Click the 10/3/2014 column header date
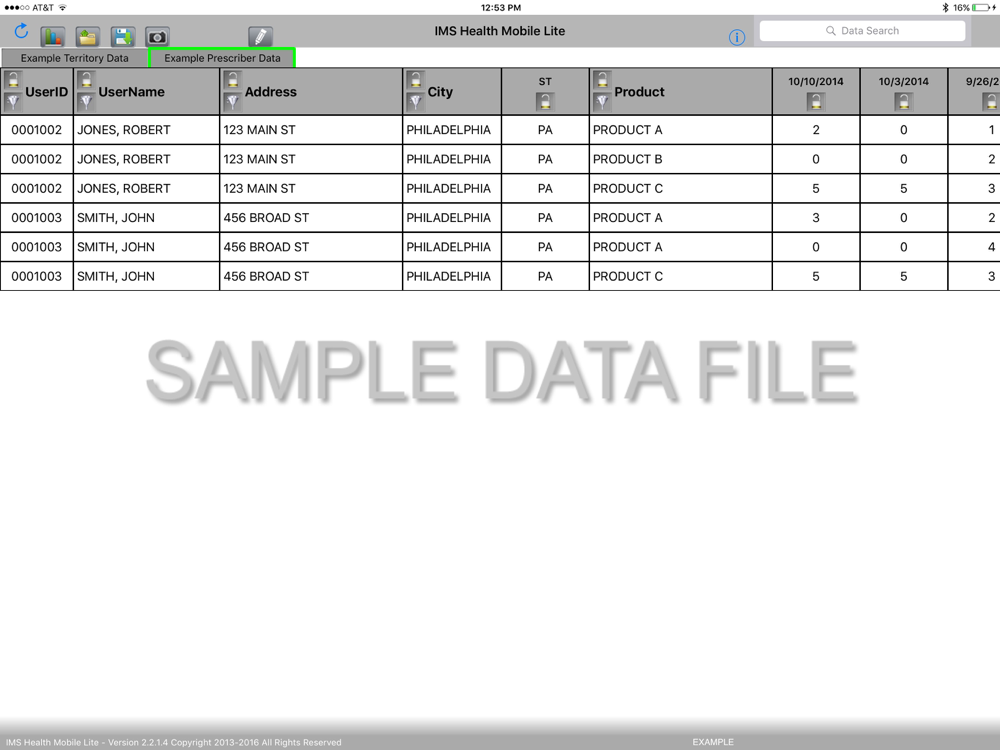The width and height of the screenshot is (1000, 750). click(903, 82)
